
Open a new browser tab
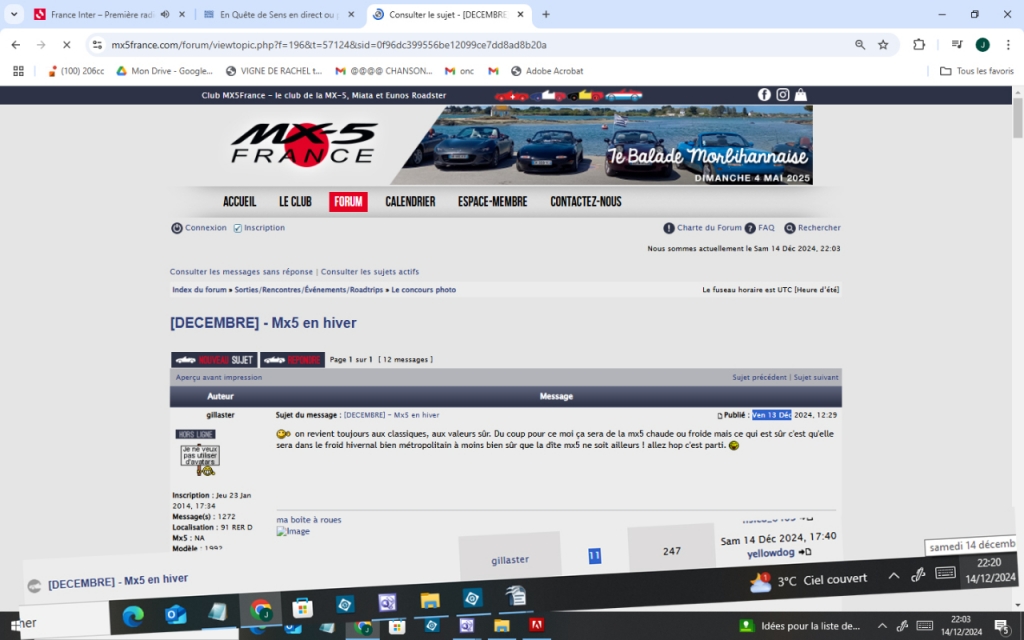coord(546,14)
